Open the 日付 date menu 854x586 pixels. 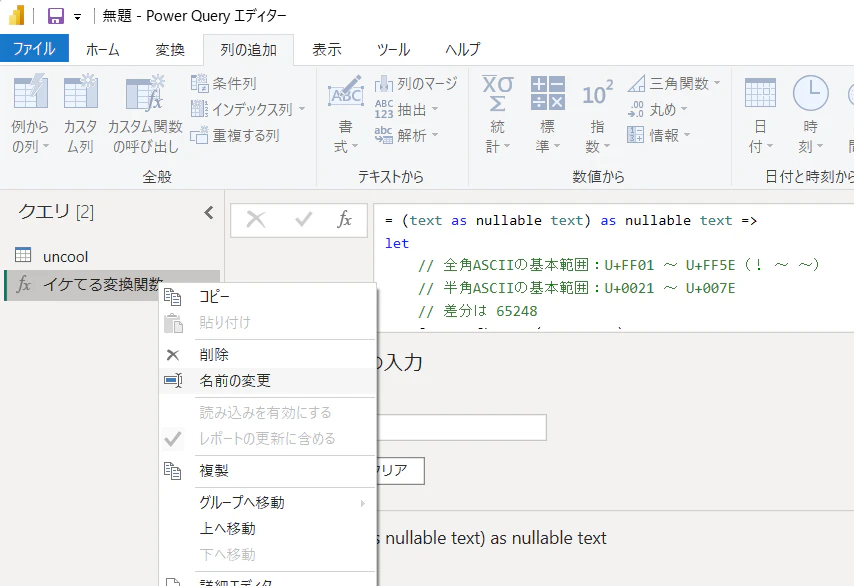(x=760, y=114)
